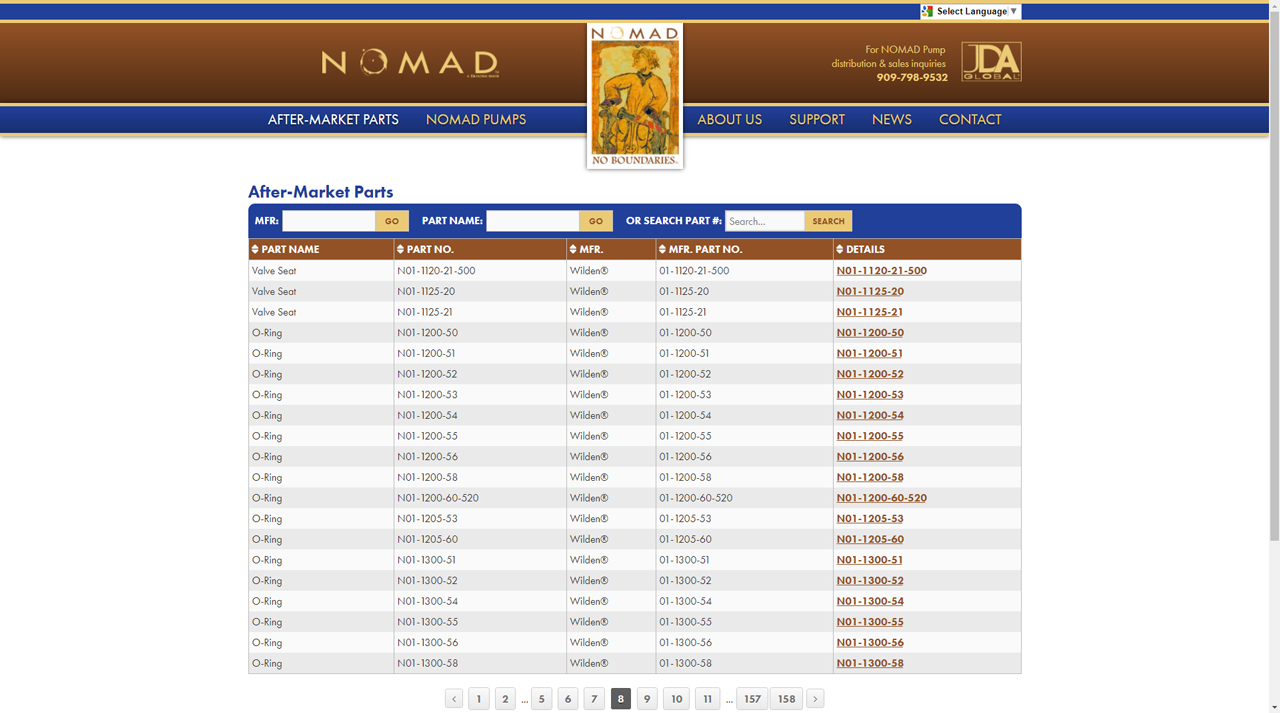This screenshot has width=1280, height=713.
Task: Click the Part Name input field
Action: [x=533, y=221]
